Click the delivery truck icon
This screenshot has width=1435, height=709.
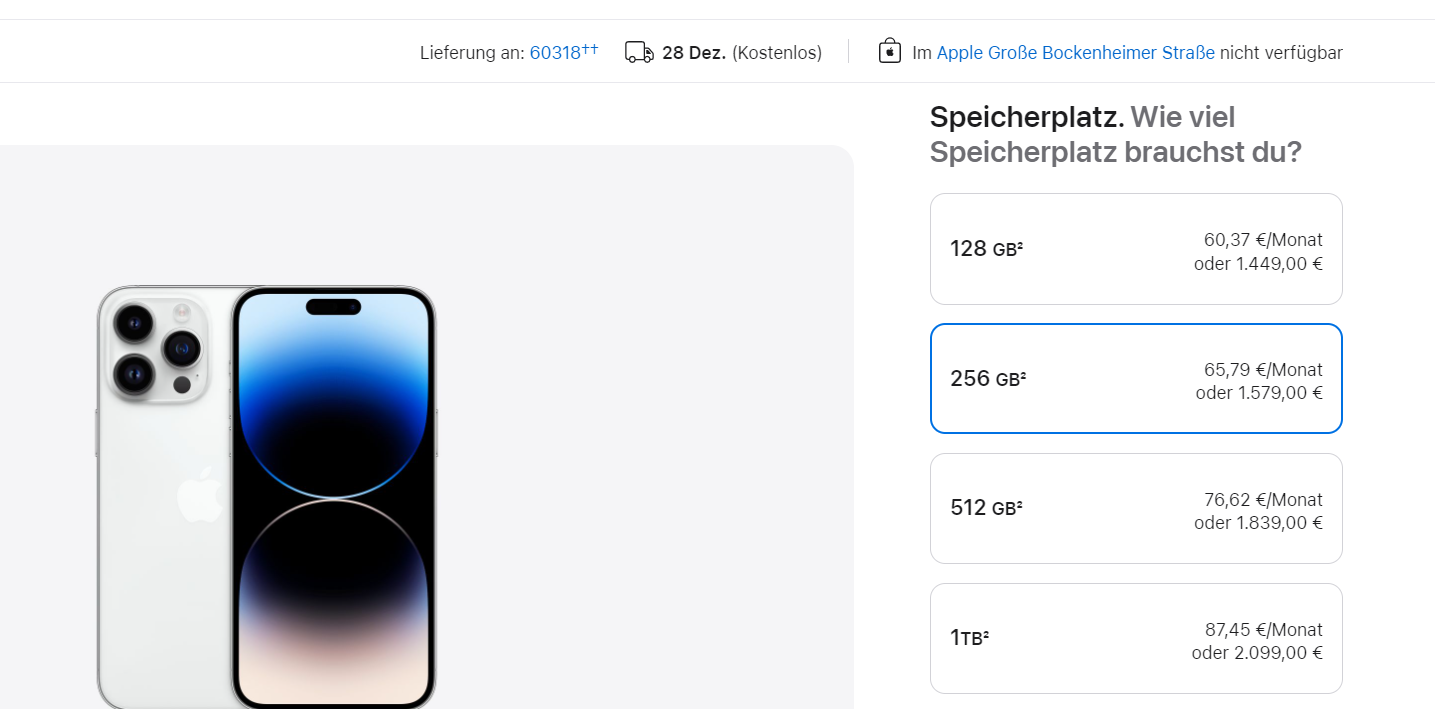(x=639, y=52)
